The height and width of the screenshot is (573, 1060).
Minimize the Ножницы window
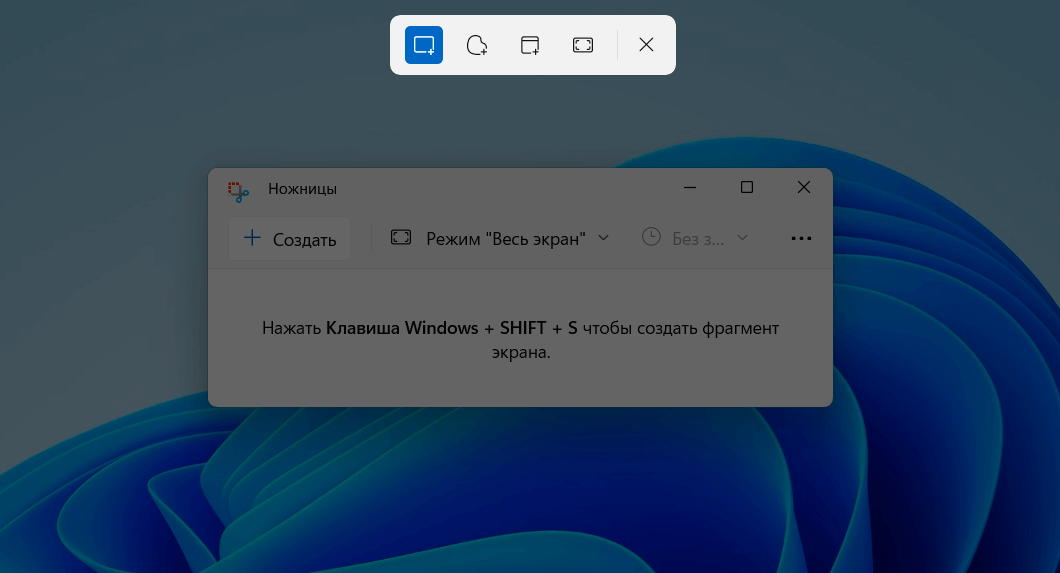pyautogui.click(x=690, y=188)
